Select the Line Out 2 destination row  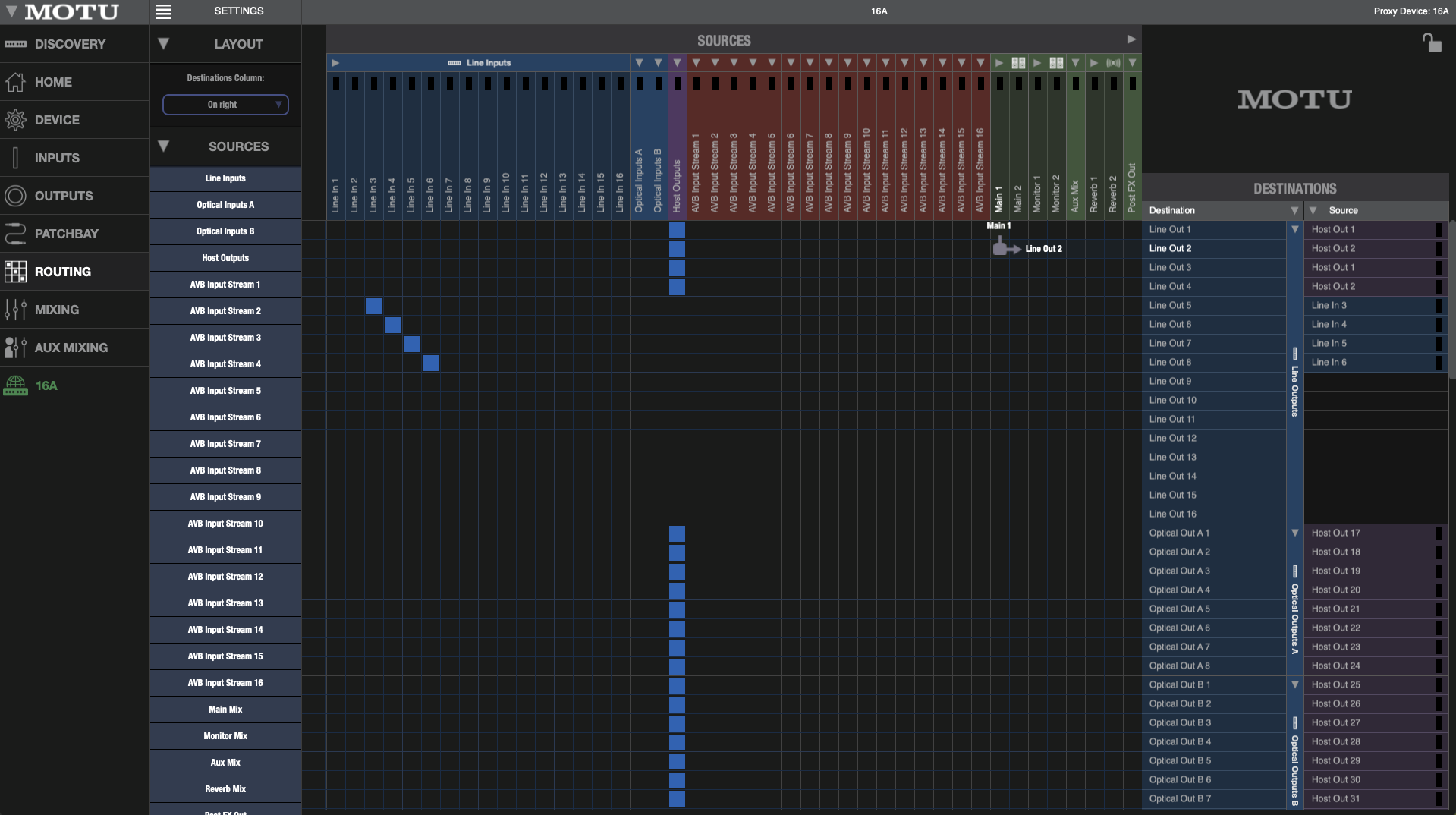[x=1213, y=249]
